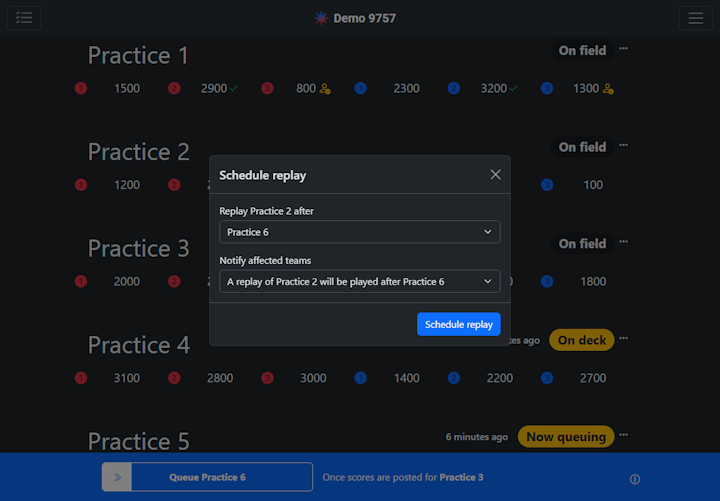Close the Schedule replay dialog

495,175
